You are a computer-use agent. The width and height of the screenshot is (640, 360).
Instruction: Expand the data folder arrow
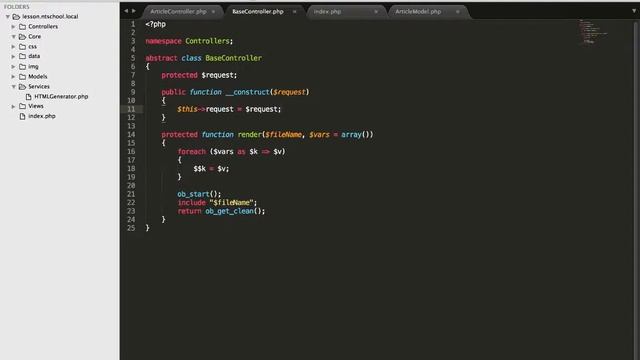(x=13, y=56)
